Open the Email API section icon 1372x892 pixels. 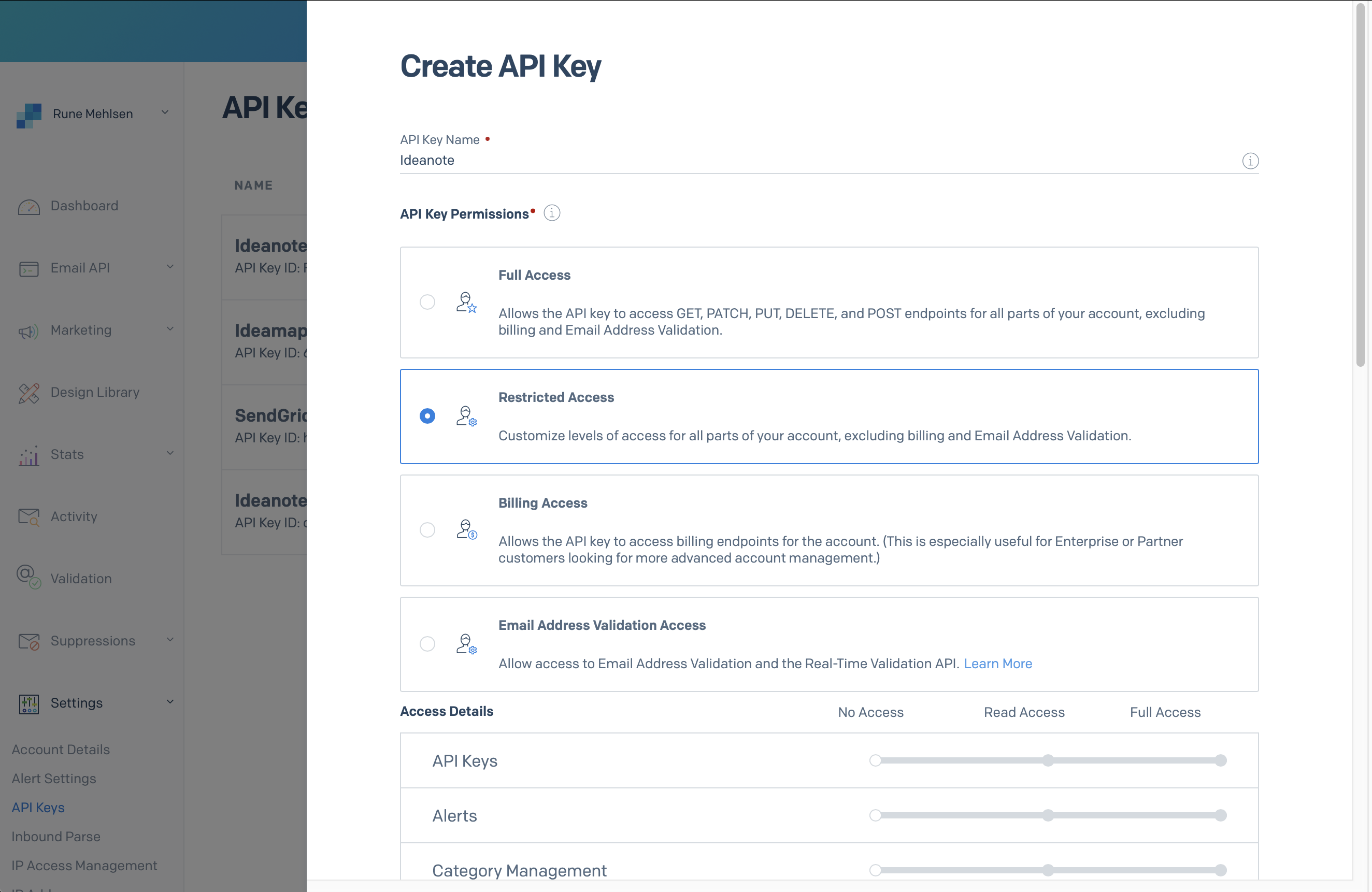[x=28, y=268]
